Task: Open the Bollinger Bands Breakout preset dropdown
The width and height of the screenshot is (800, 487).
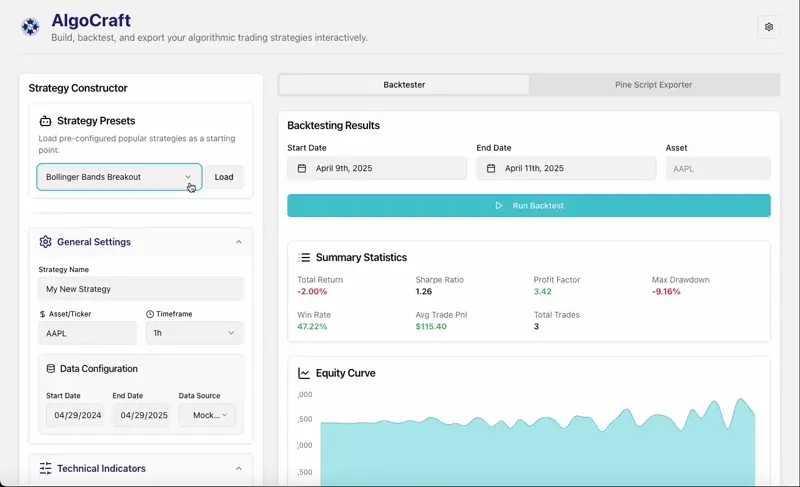Action: [119, 177]
